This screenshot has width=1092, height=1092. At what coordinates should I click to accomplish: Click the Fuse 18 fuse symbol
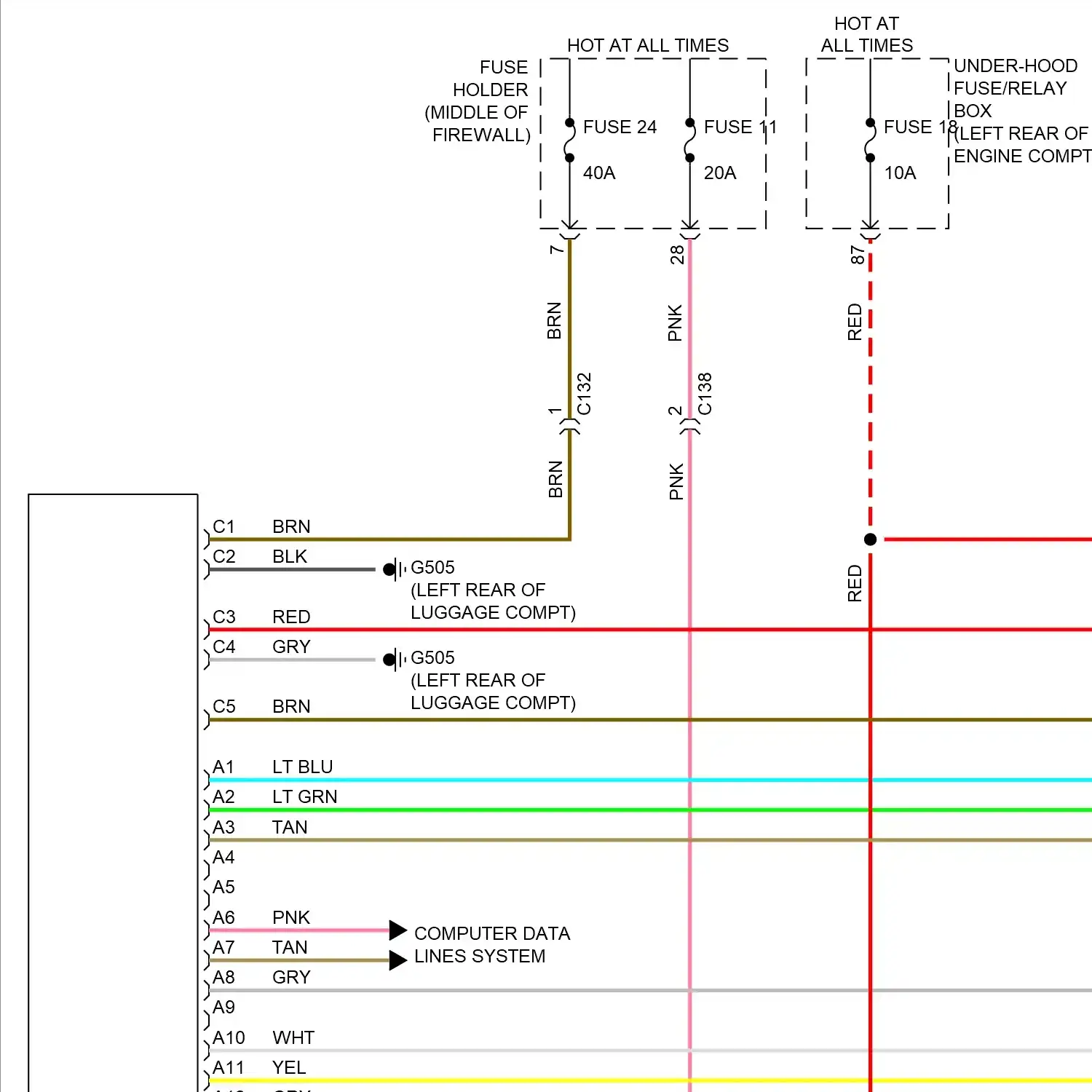[x=870, y=141]
